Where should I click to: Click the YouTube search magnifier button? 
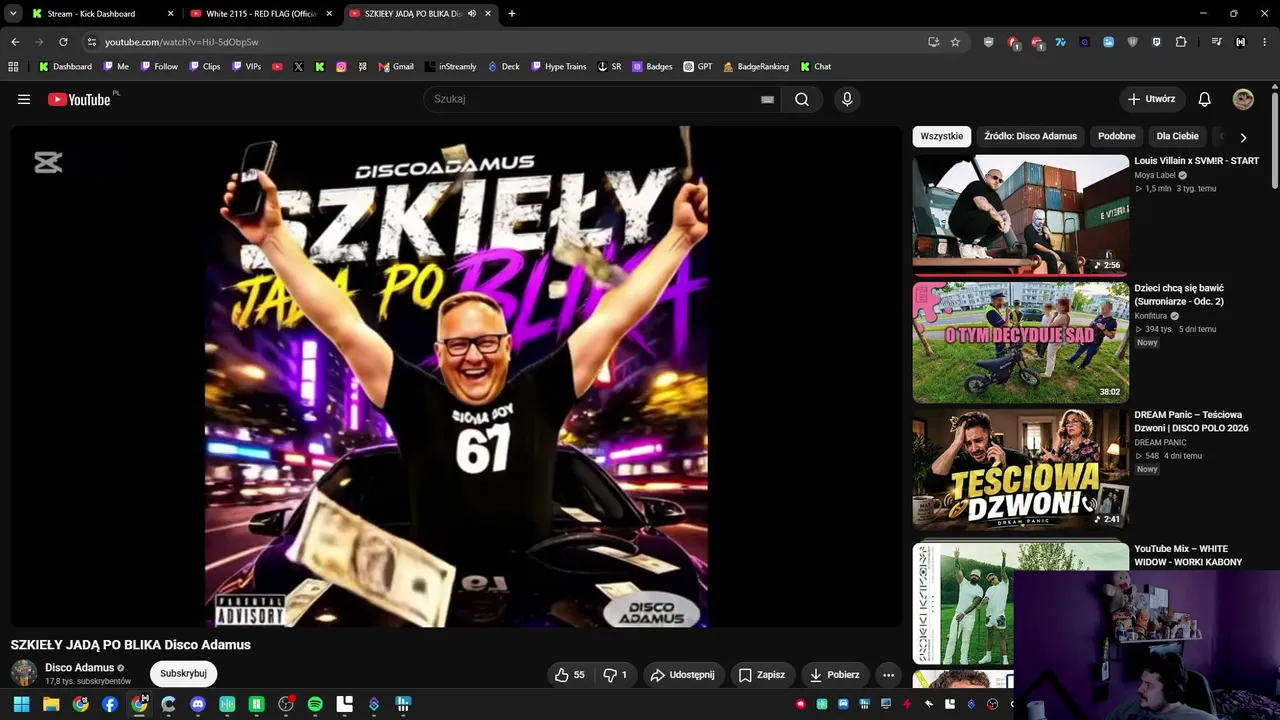point(802,99)
